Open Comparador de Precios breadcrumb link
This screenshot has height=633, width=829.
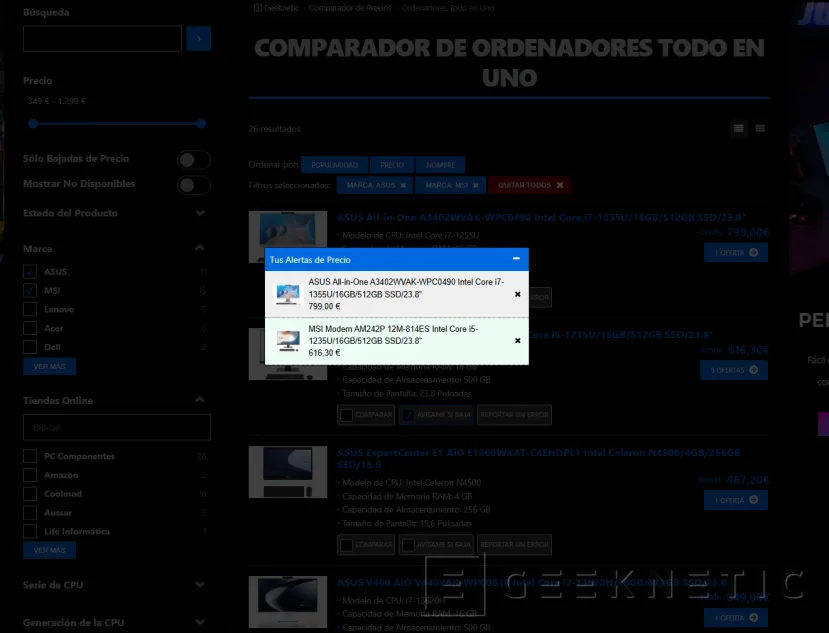coord(350,8)
